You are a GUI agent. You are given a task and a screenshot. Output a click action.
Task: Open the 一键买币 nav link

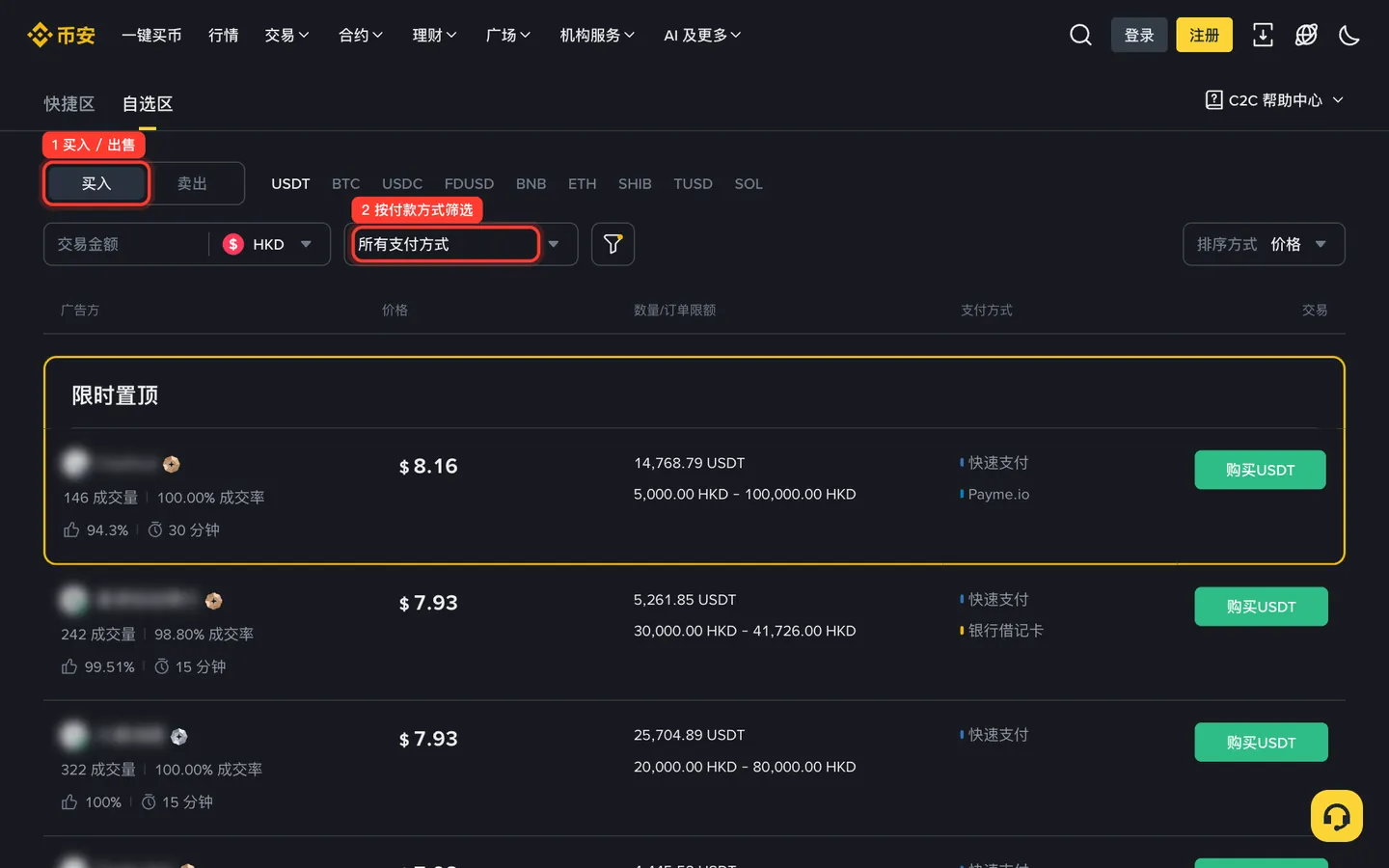pyautogui.click(x=151, y=36)
